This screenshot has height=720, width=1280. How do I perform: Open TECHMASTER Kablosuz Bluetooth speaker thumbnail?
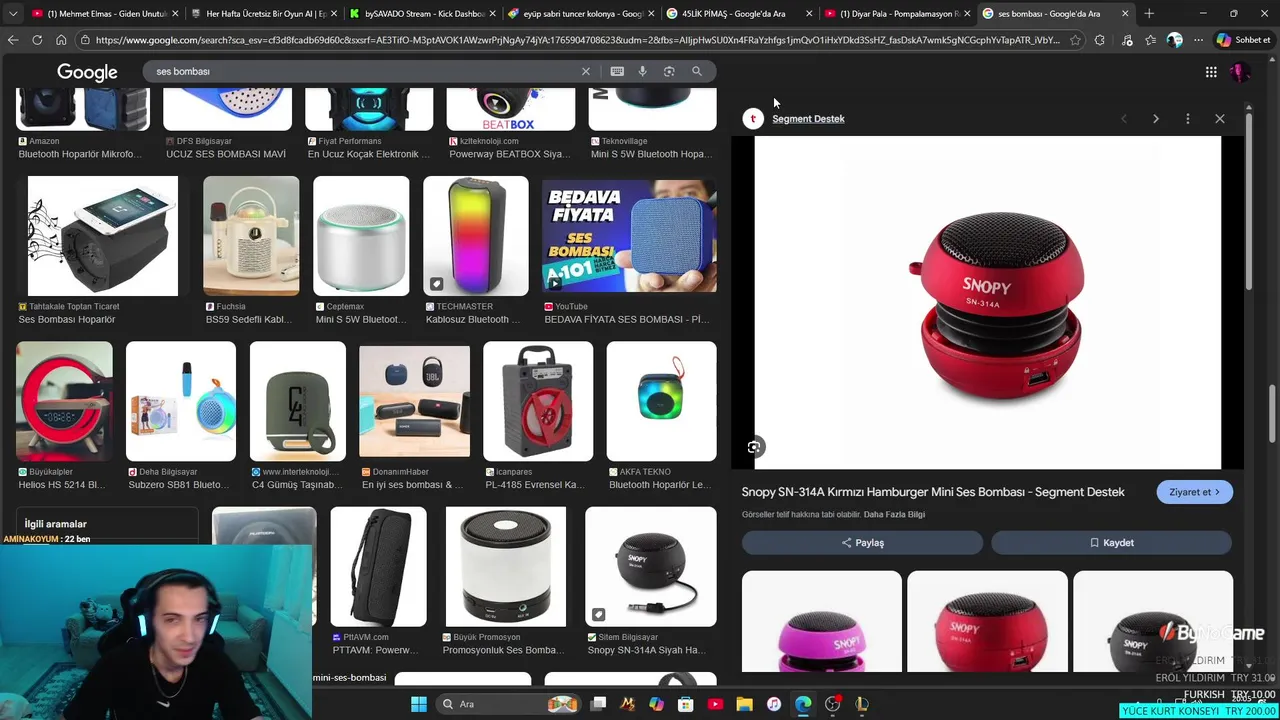[476, 236]
